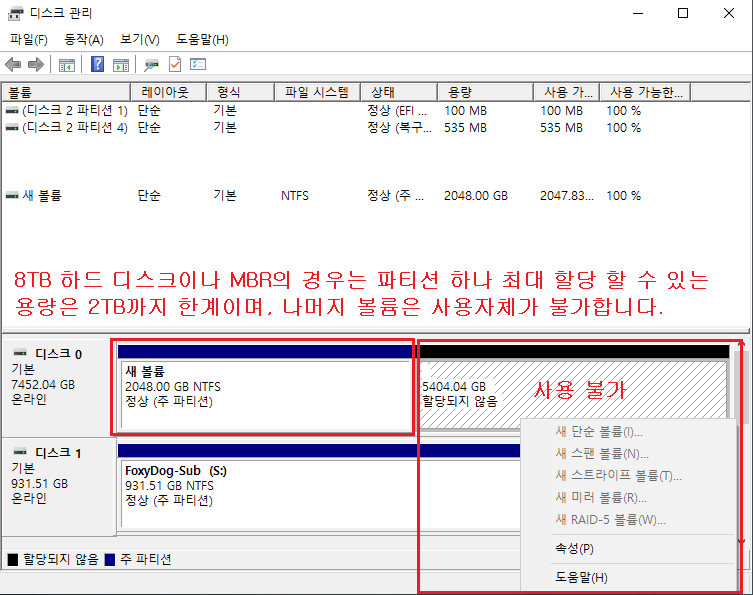Toggle the Show/Hide Action Pane toolbar icon
The height and width of the screenshot is (595, 753).
tap(121, 65)
